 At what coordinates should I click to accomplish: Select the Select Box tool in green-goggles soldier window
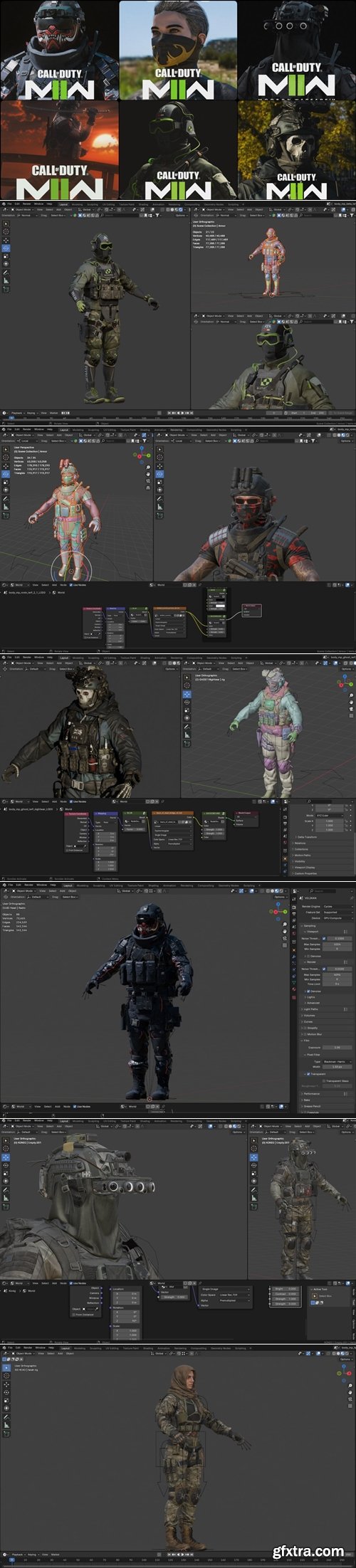[6, 224]
